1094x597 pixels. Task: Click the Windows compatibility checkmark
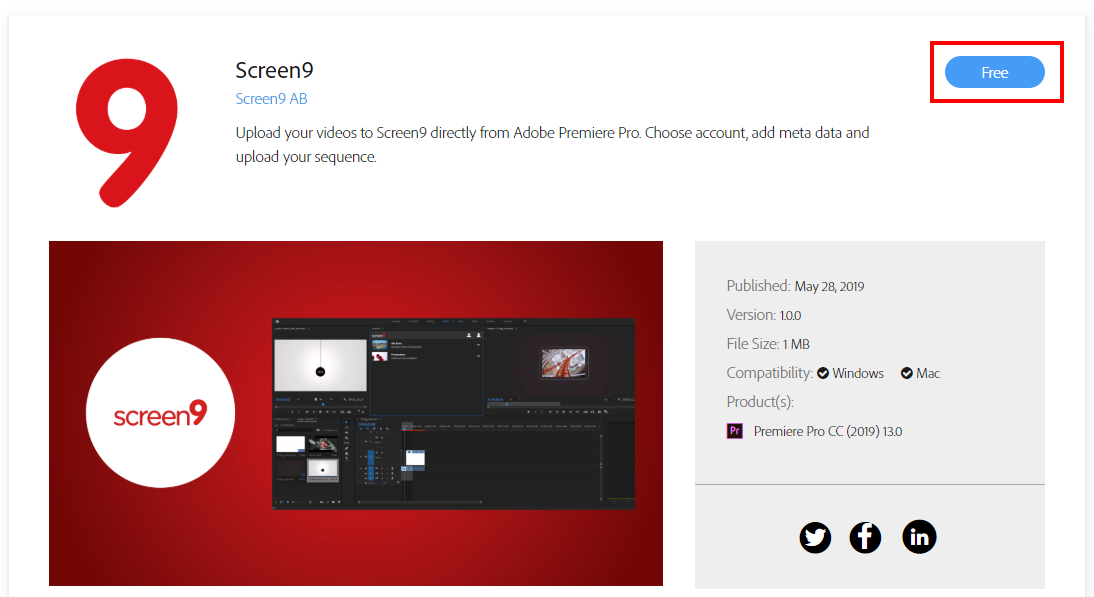click(x=823, y=373)
